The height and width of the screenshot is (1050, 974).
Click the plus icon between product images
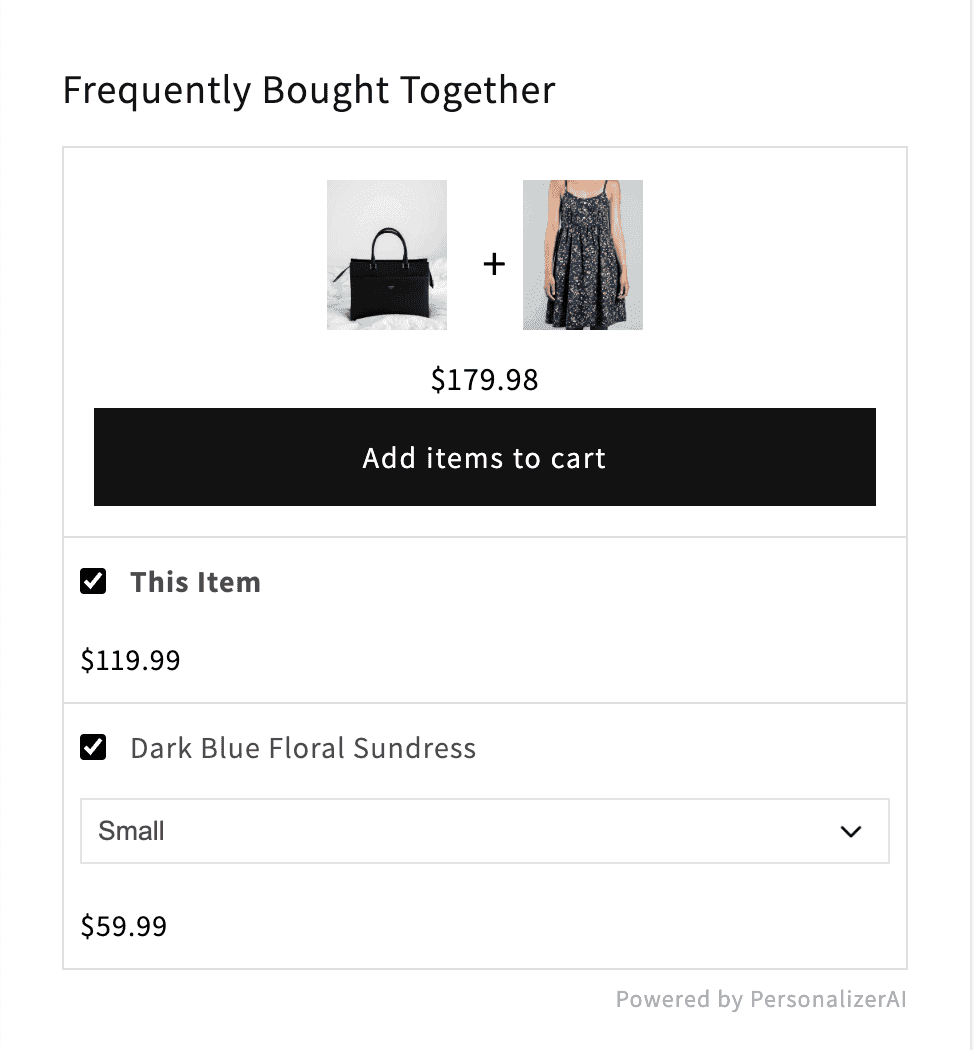[493, 264]
